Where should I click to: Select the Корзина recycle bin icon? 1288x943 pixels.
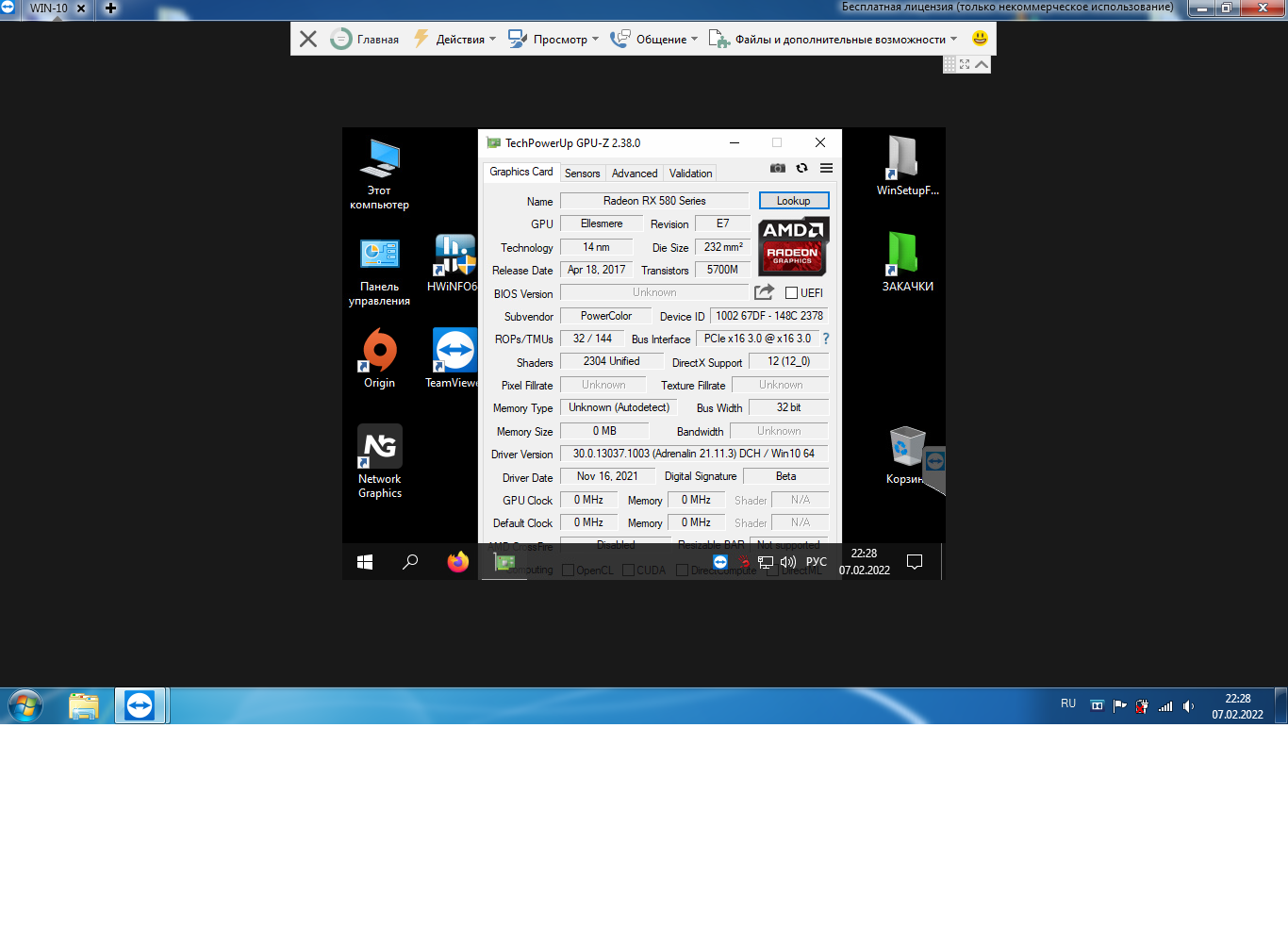[906, 455]
